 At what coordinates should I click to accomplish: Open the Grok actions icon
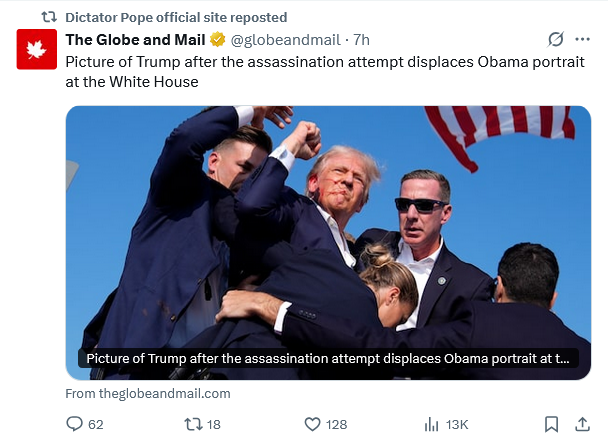click(557, 40)
